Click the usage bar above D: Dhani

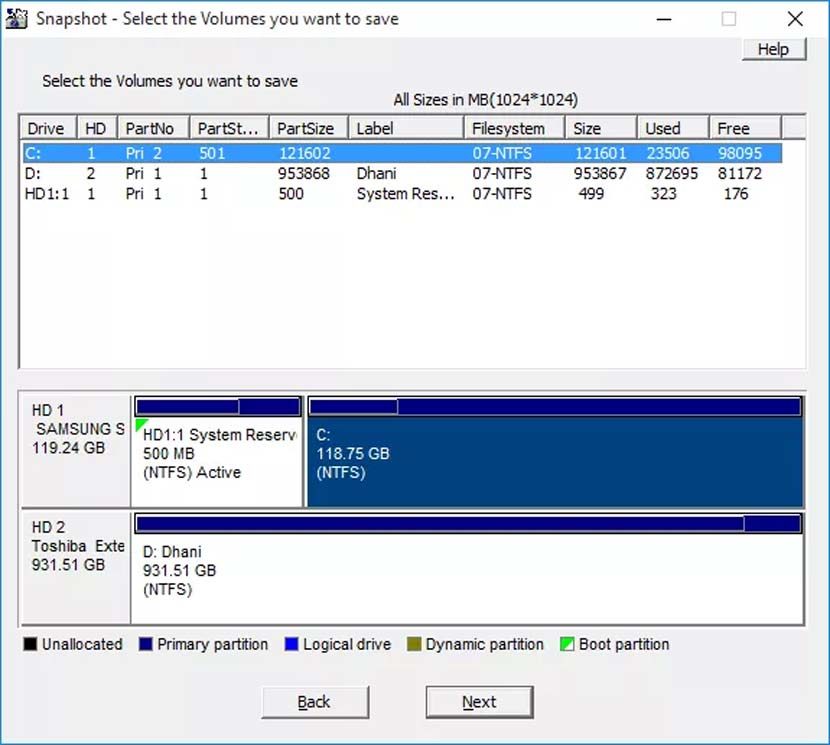pos(468,524)
